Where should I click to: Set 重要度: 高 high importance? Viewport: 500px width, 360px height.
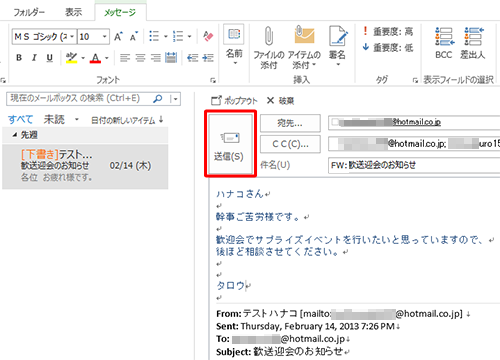388,32
